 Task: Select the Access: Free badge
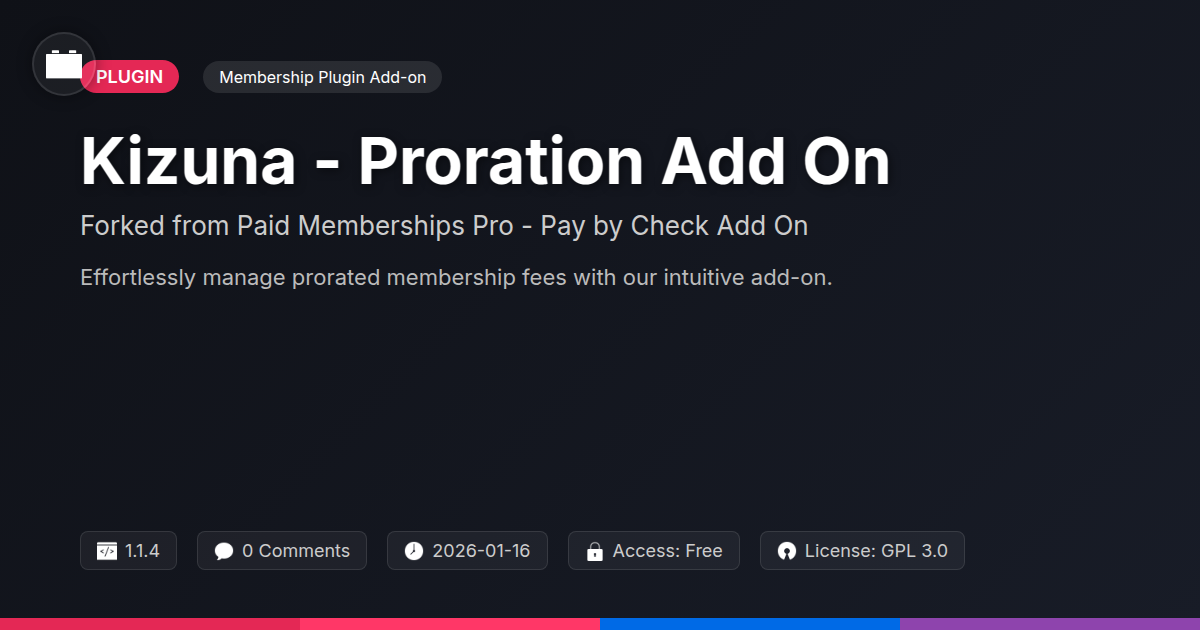654,551
